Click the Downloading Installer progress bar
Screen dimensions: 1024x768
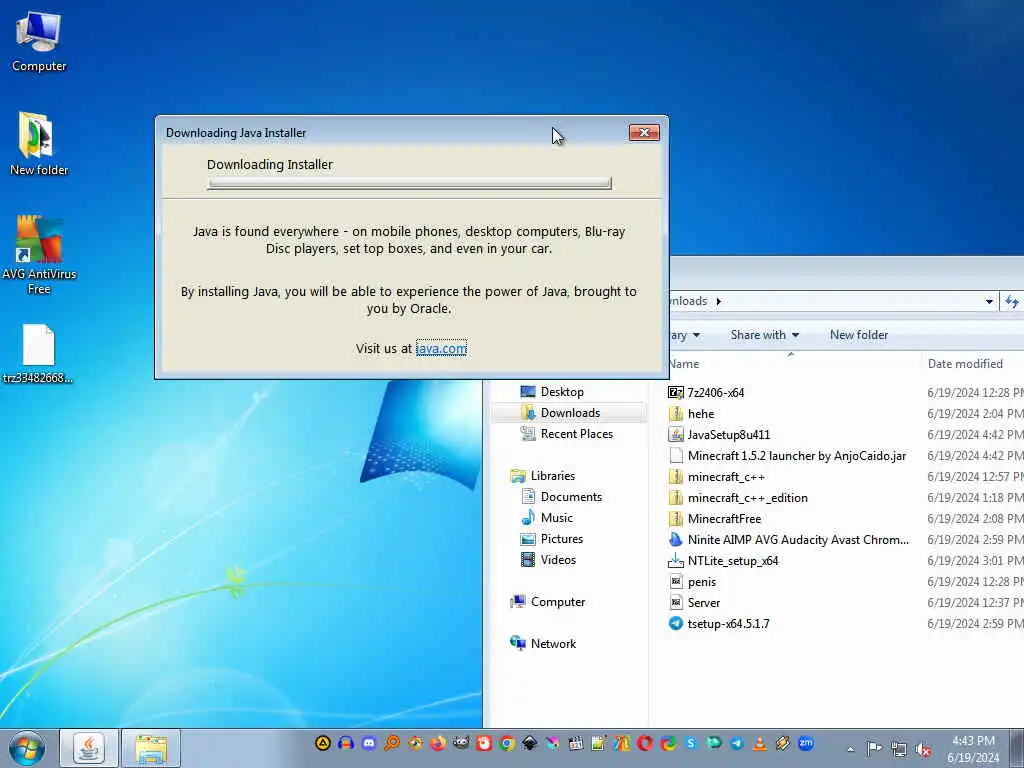click(409, 184)
